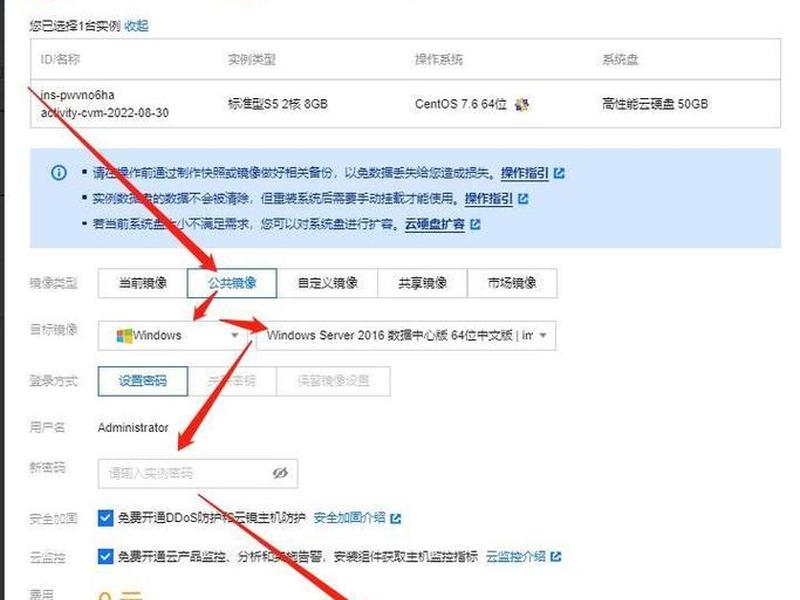
Task: Select the 公共镜像 image type tab
Action: click(232, 283)
